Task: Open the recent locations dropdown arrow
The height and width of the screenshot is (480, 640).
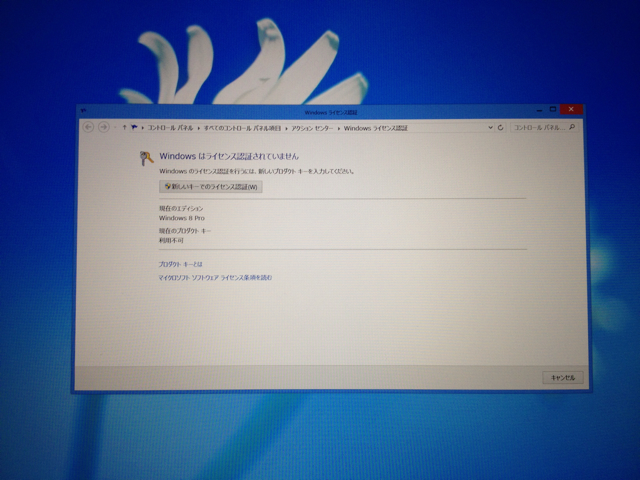Action: [x=116, y=128]
